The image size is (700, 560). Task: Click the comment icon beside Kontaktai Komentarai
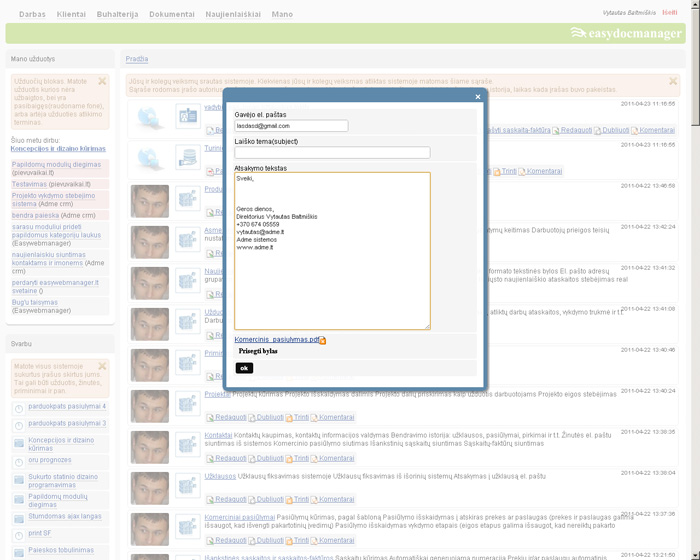314,459
